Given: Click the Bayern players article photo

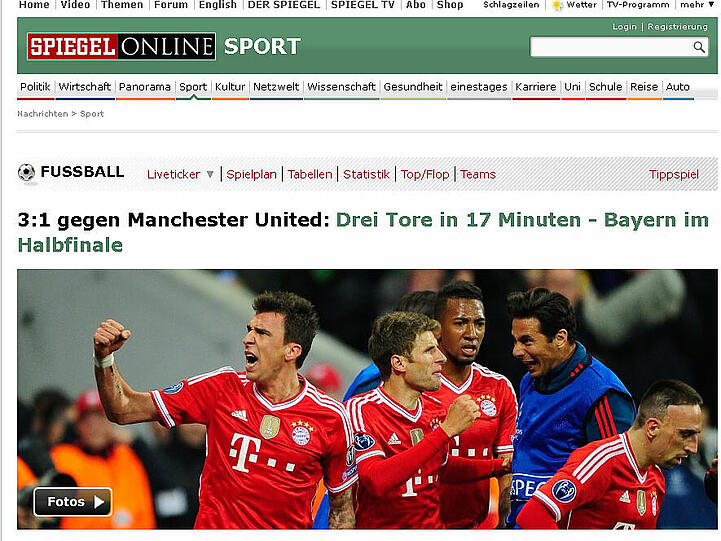Looking at the screenshot, I should tap(367, 399).
